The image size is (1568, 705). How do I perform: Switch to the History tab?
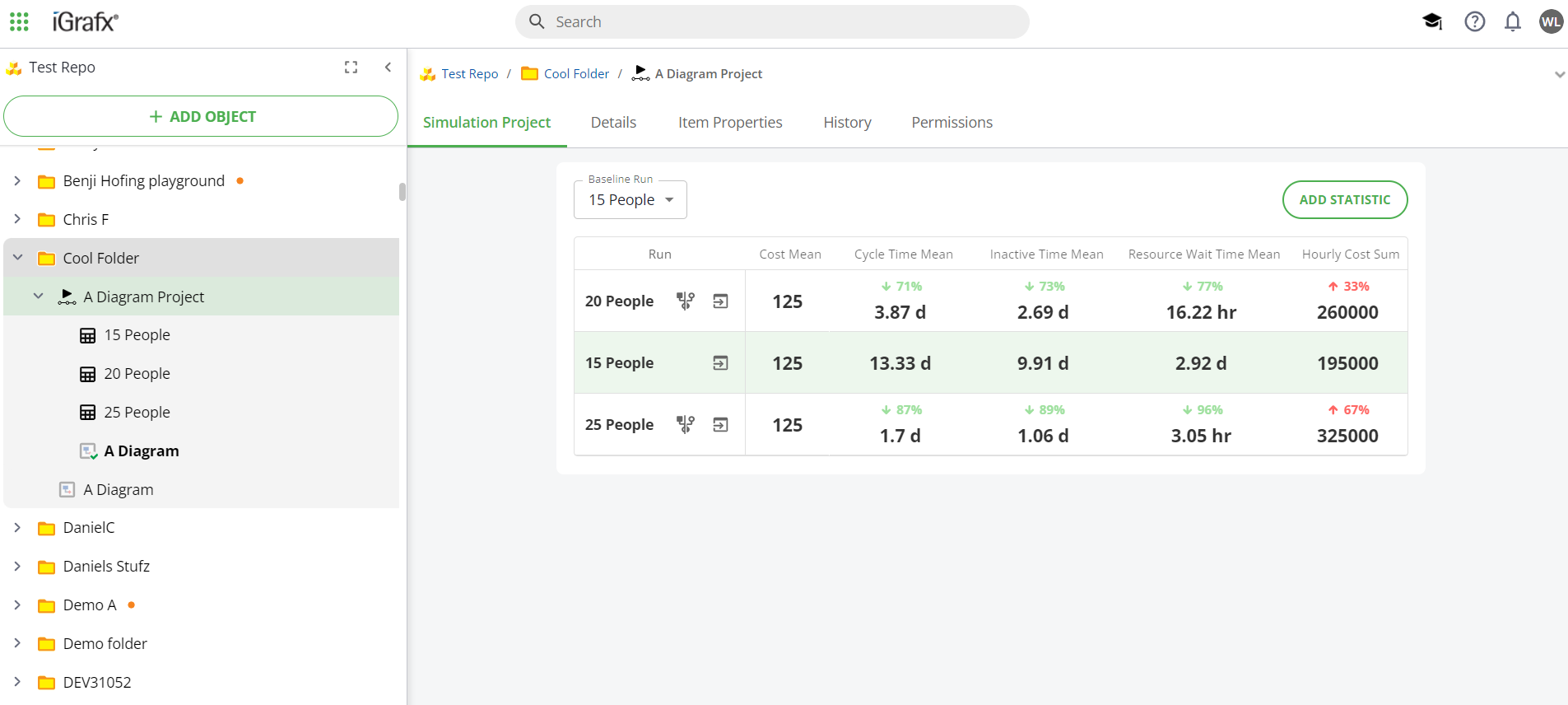point(847,123)
